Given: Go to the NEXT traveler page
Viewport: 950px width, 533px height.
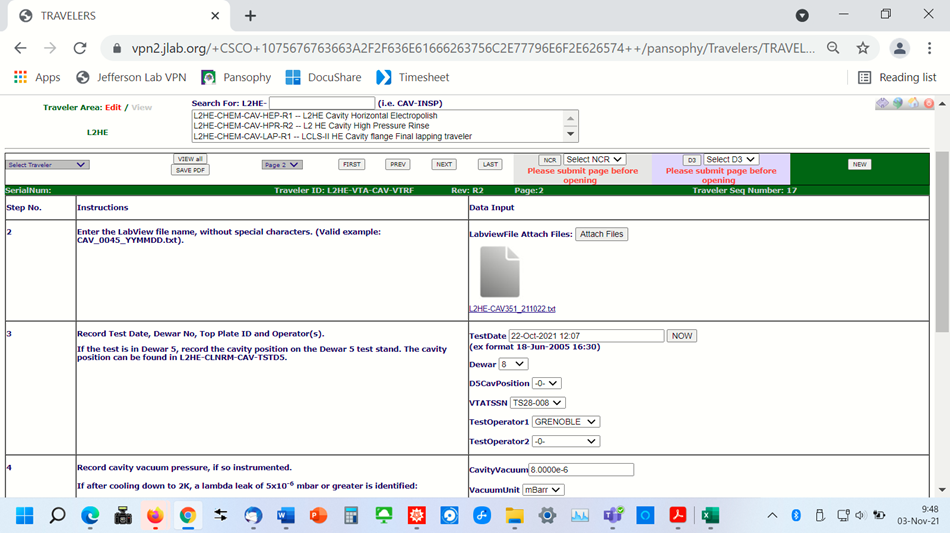Looking at the screenshot, I should 444,164.
